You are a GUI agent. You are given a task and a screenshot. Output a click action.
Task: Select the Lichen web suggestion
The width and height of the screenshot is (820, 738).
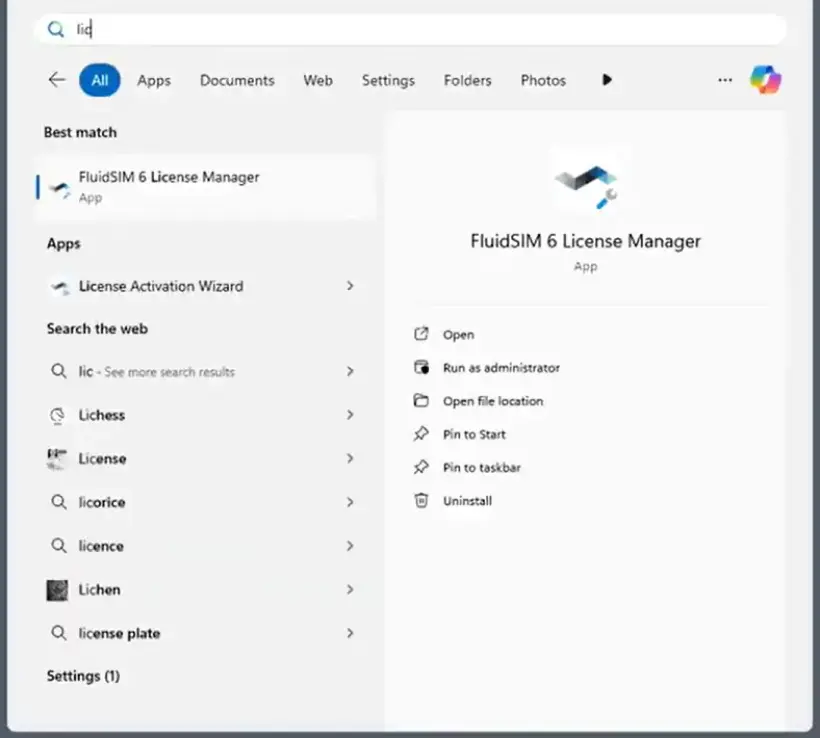204,590
